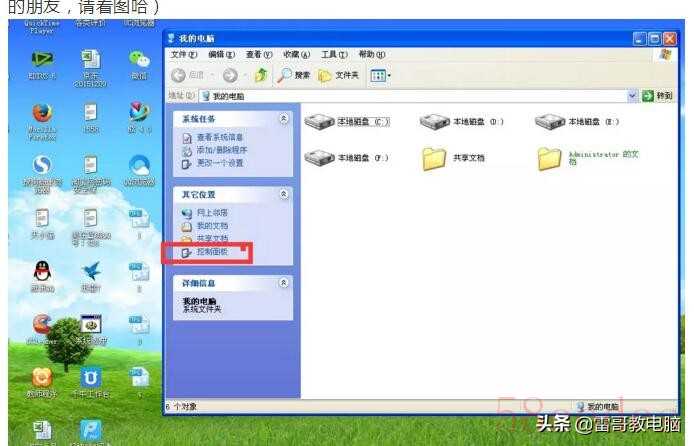This screenshot has height=446, width=694.
Task: Select Local Disk (E:) drive icon
Action: [550, 122]
